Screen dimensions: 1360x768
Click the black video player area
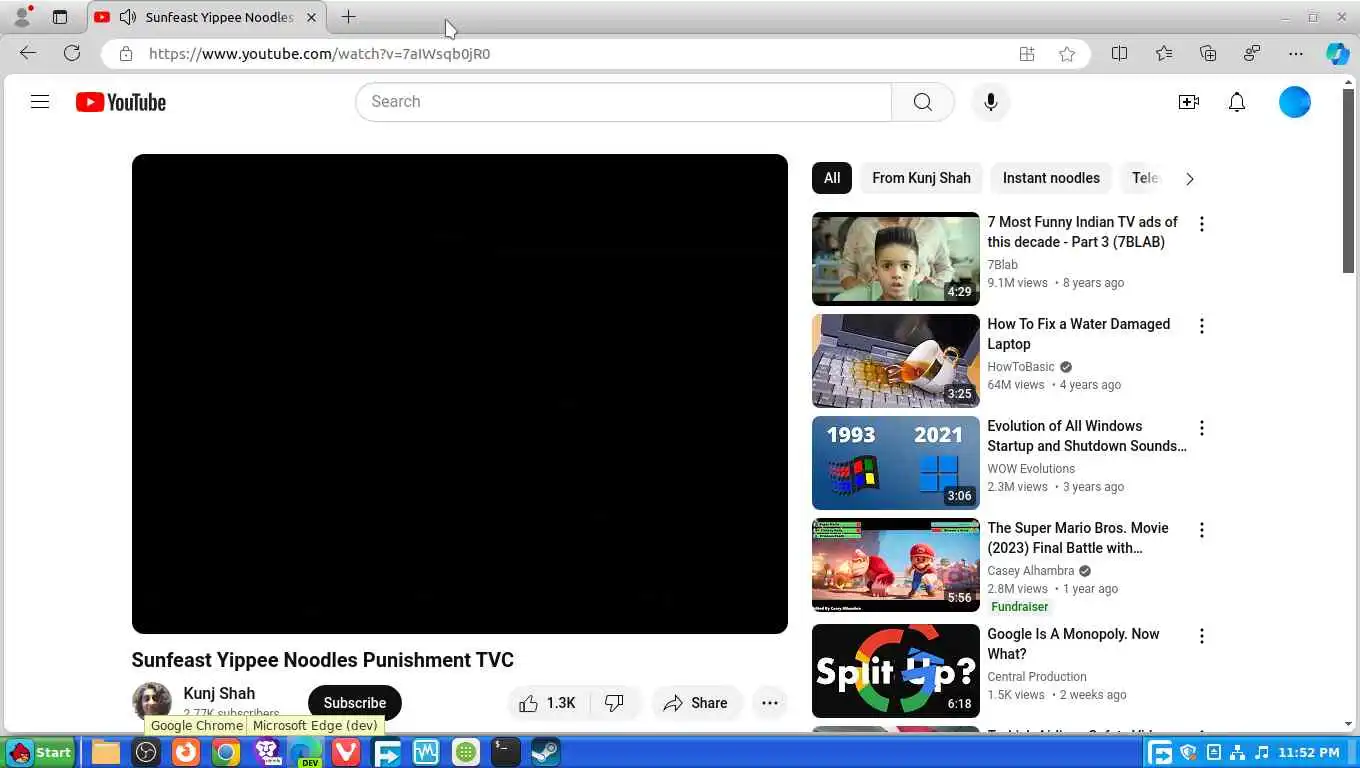point(460,394)
